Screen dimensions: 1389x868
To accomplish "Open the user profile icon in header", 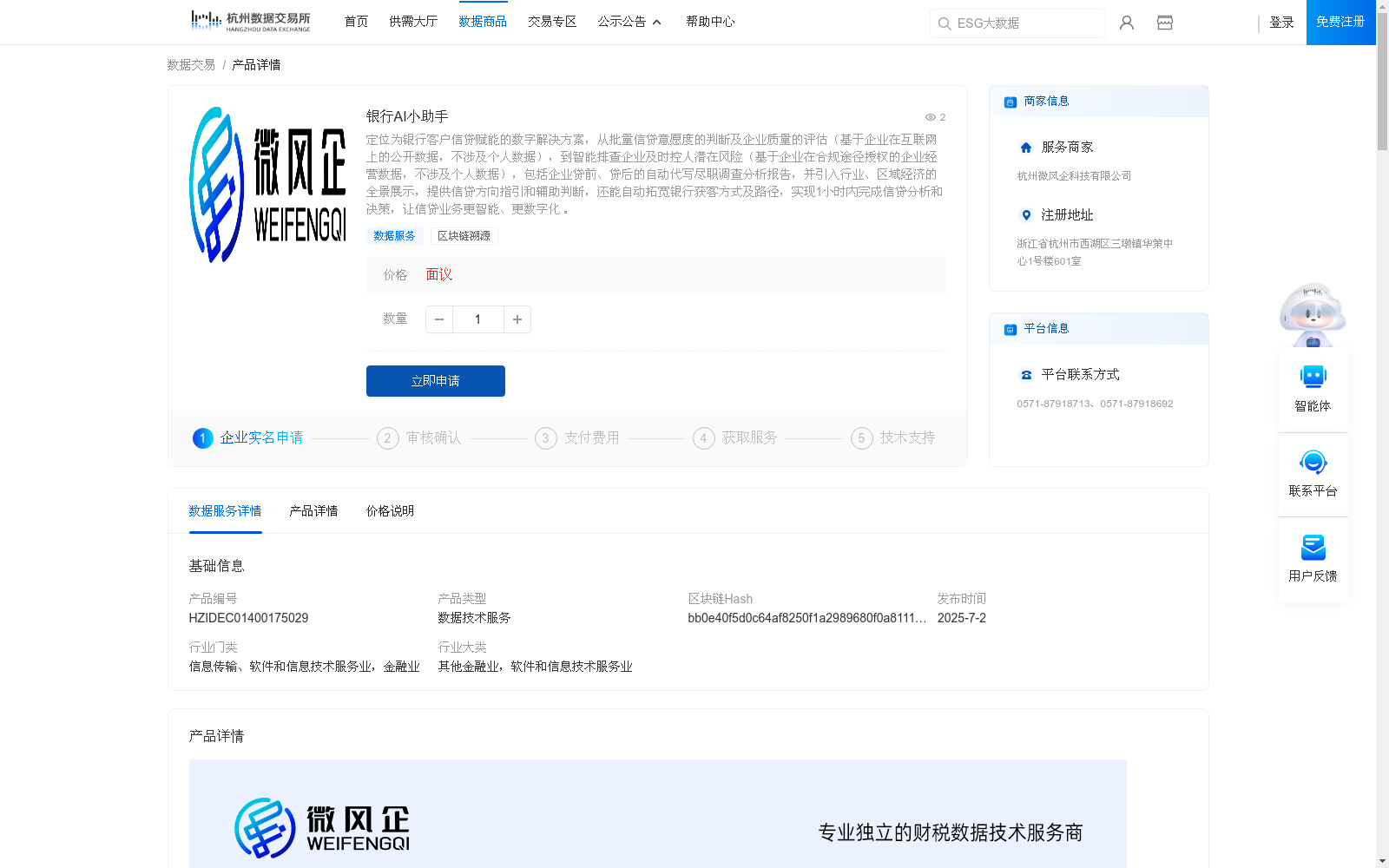I will click(x=1127, y=23).
